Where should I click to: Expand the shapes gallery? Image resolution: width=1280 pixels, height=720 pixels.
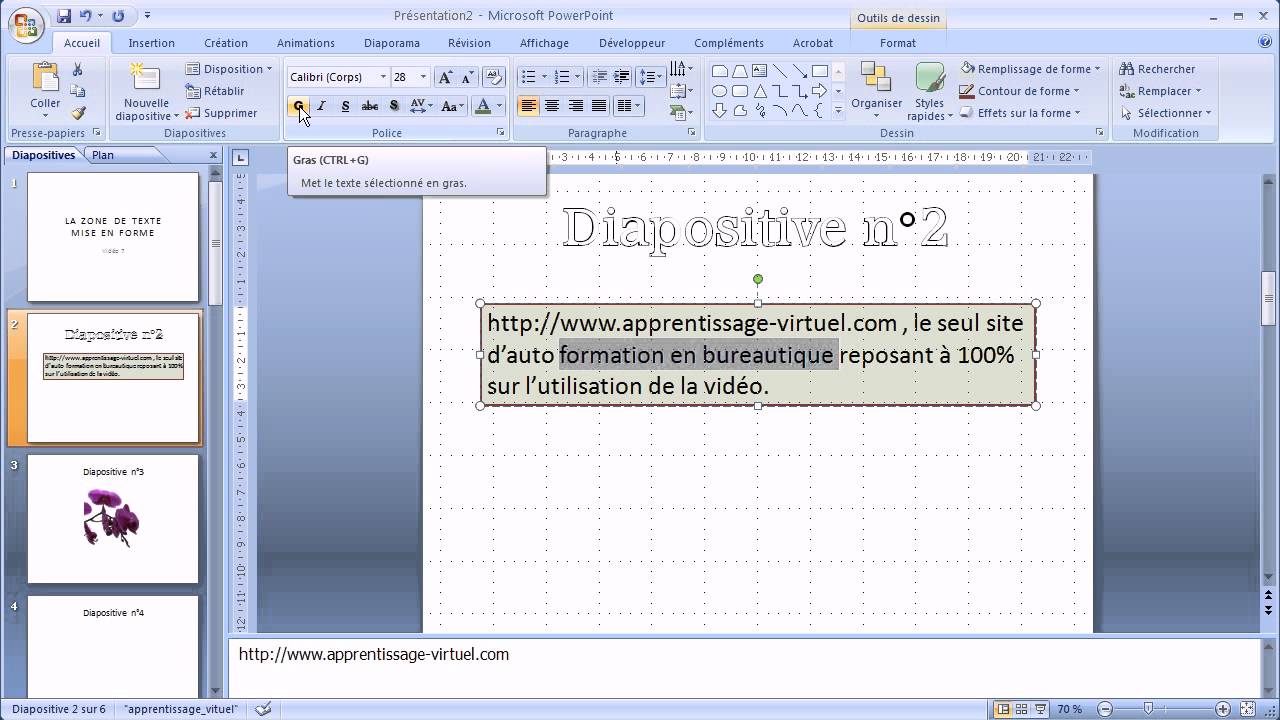pos(838,111)
